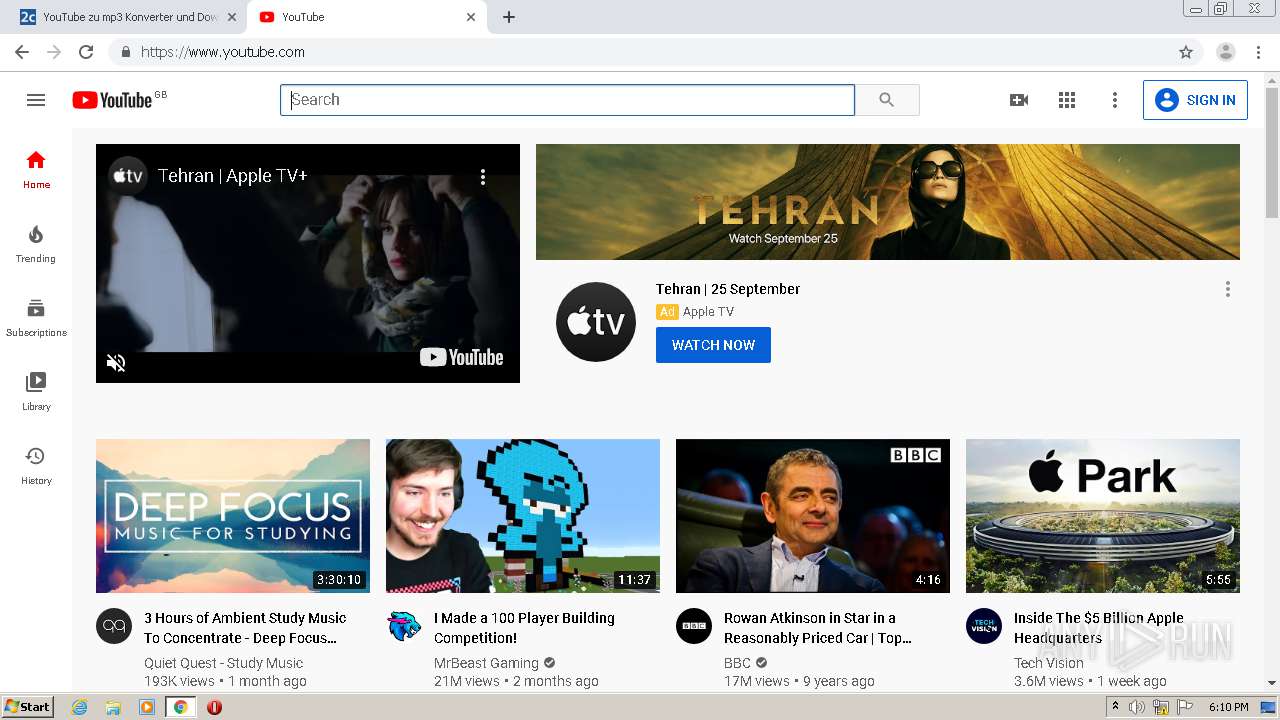
Task: Open the Tehran banner image
Action: click(x=888, y=202)
